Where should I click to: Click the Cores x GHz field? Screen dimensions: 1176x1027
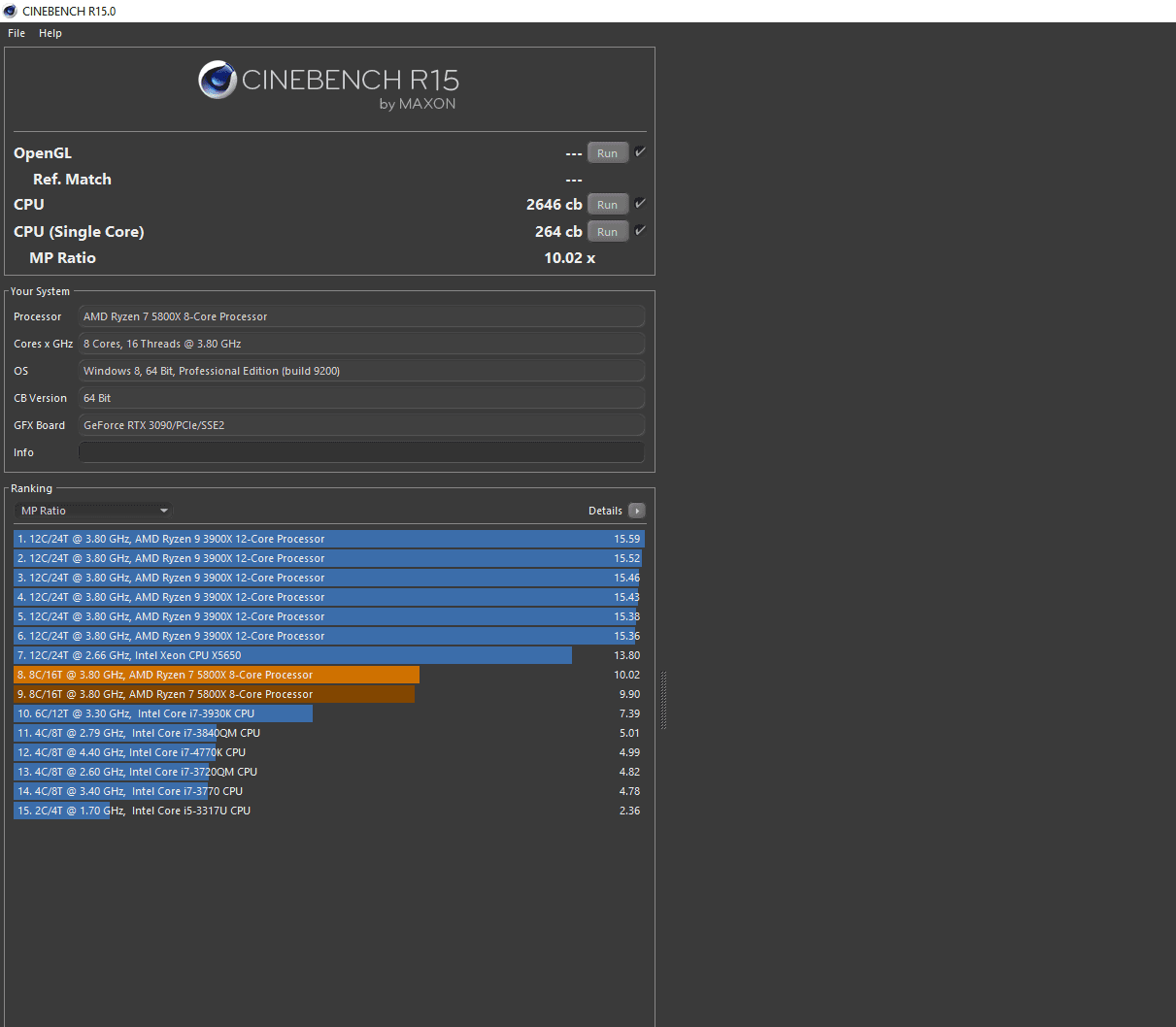tap(361, 344)
